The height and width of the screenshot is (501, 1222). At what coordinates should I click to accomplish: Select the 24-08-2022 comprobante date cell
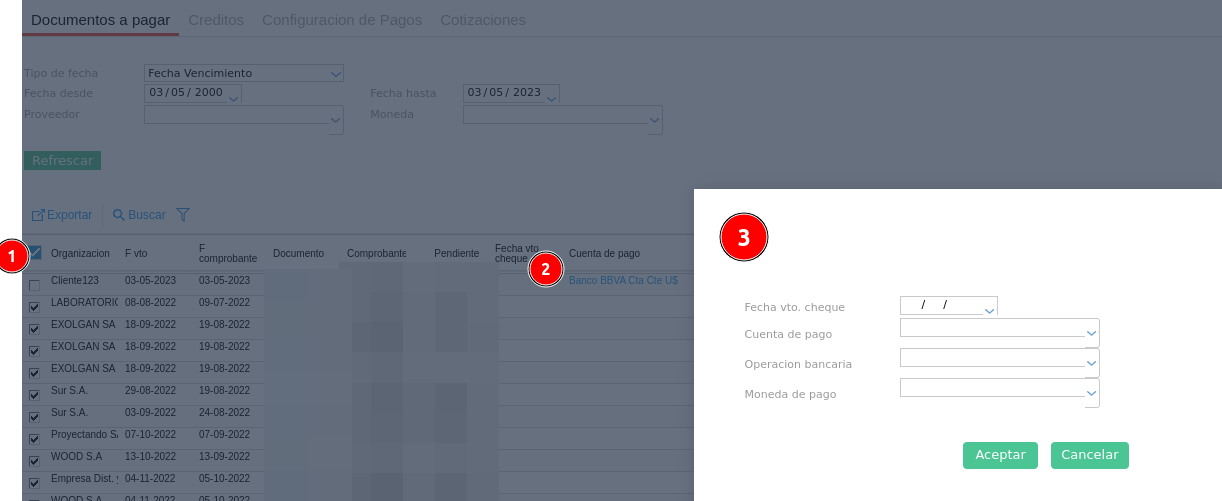pos(224,412)
